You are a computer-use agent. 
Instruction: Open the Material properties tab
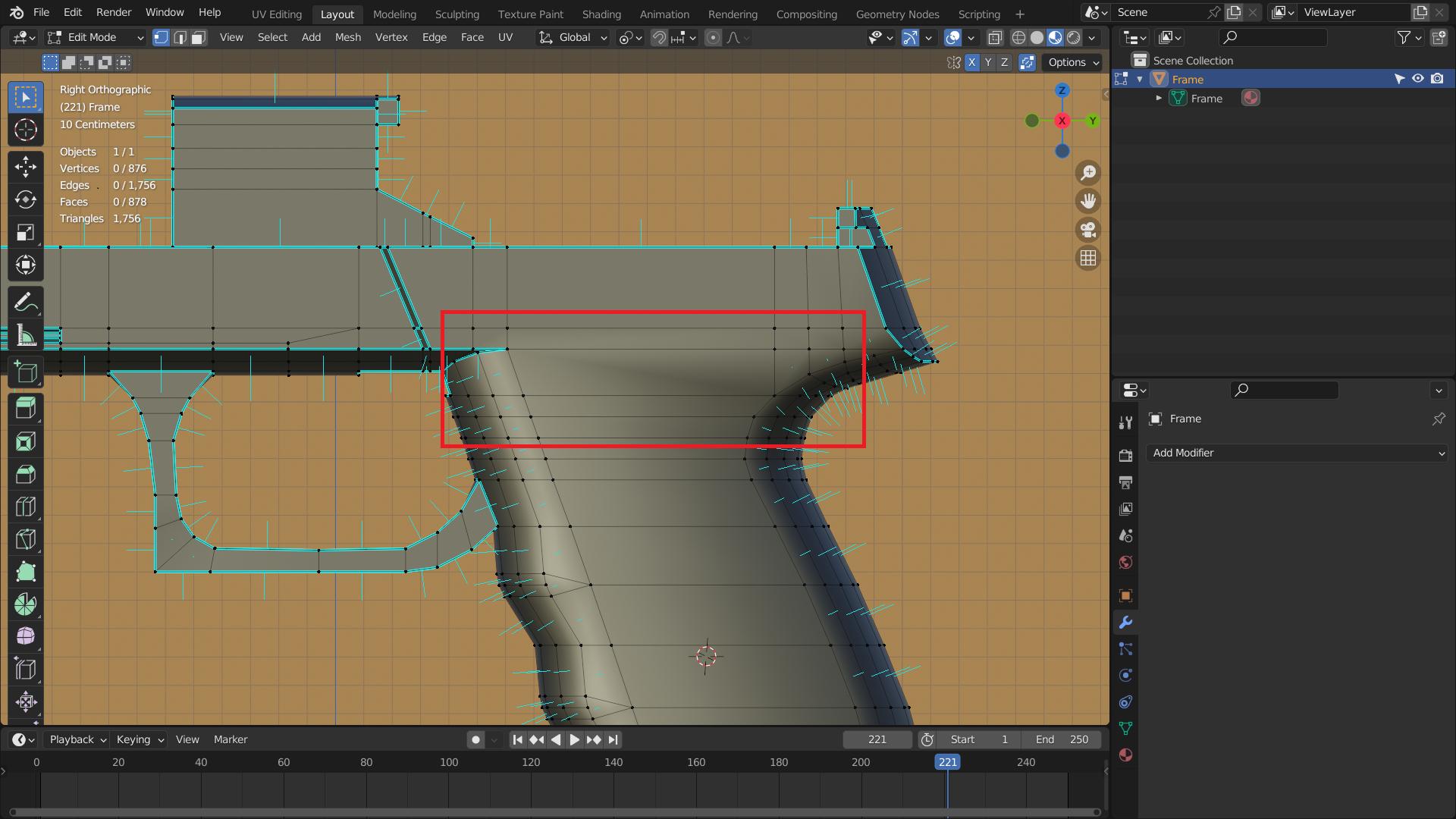tap(1125, 755)
